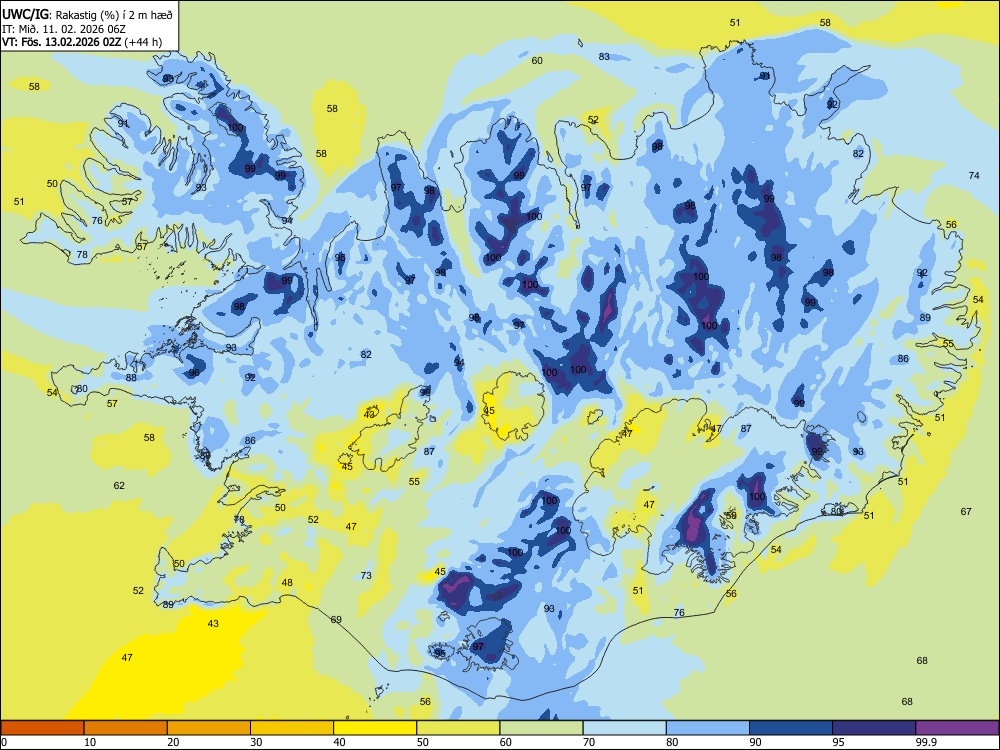Select the 10–20 orange legend swatch
Screen dimensions: 1000x750
click(x=126, y=728)
